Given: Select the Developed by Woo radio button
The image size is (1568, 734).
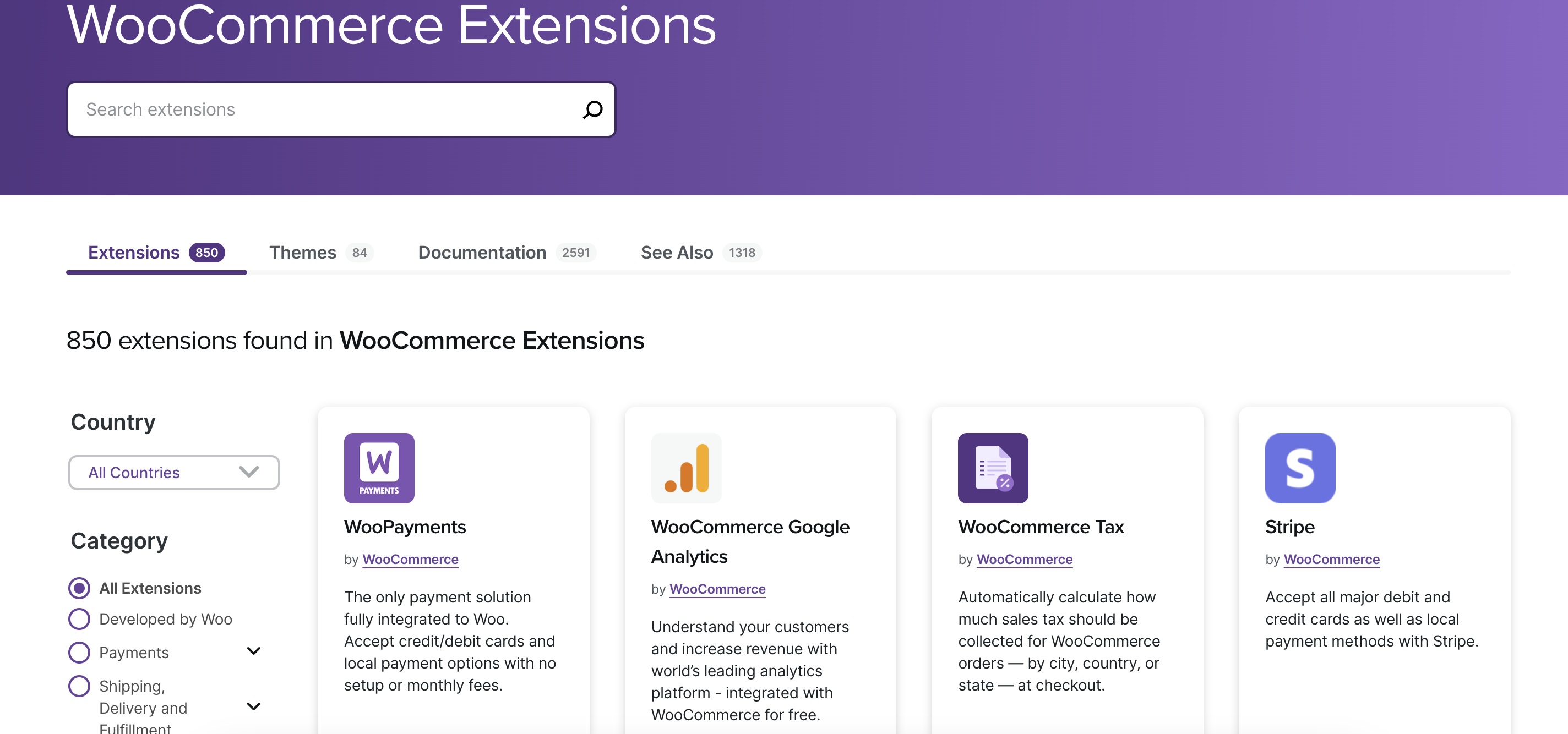Looking at the screenshot, I should pyautogui.click(x=79, y=618).
